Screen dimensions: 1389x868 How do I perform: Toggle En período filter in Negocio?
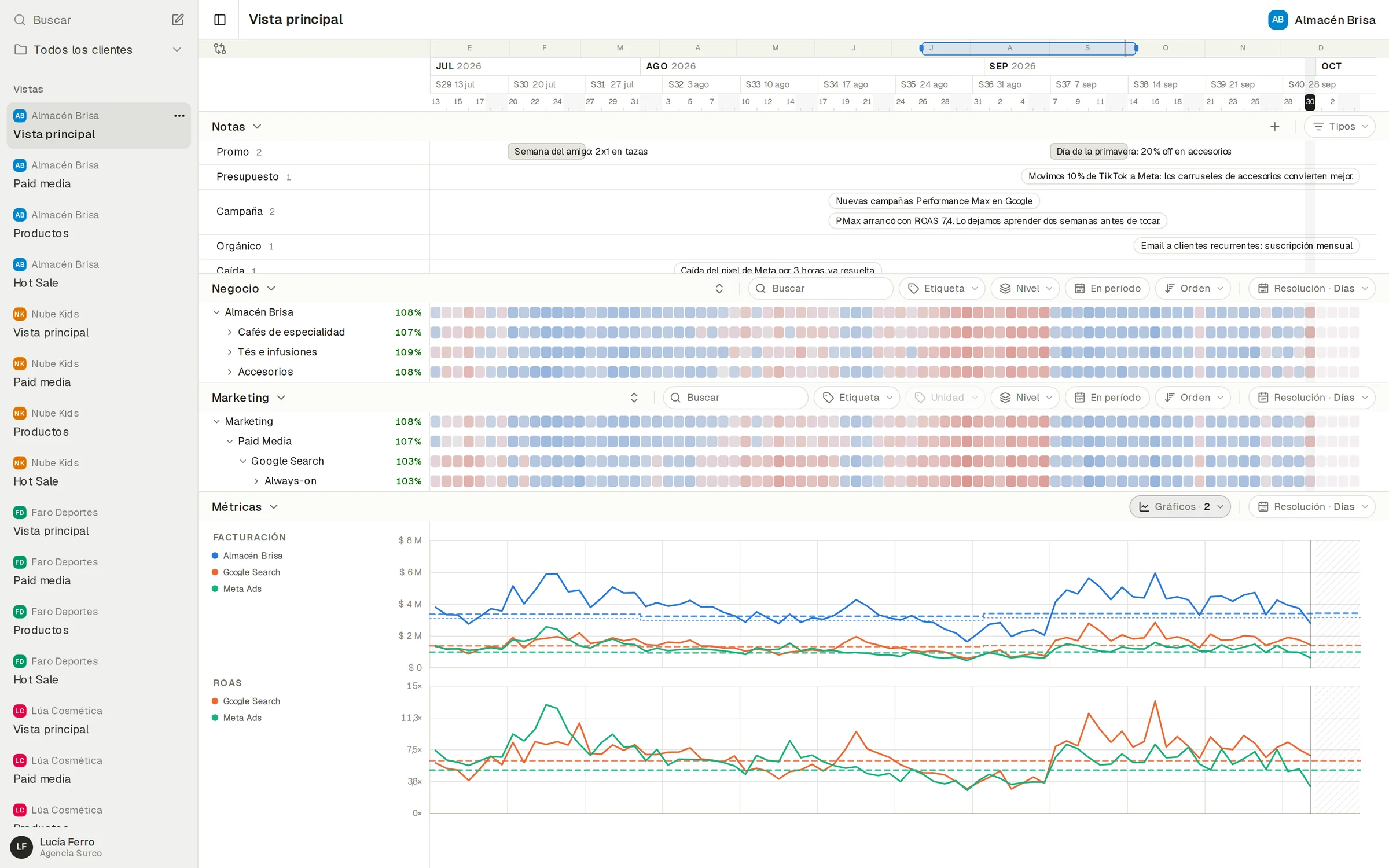1107,289
